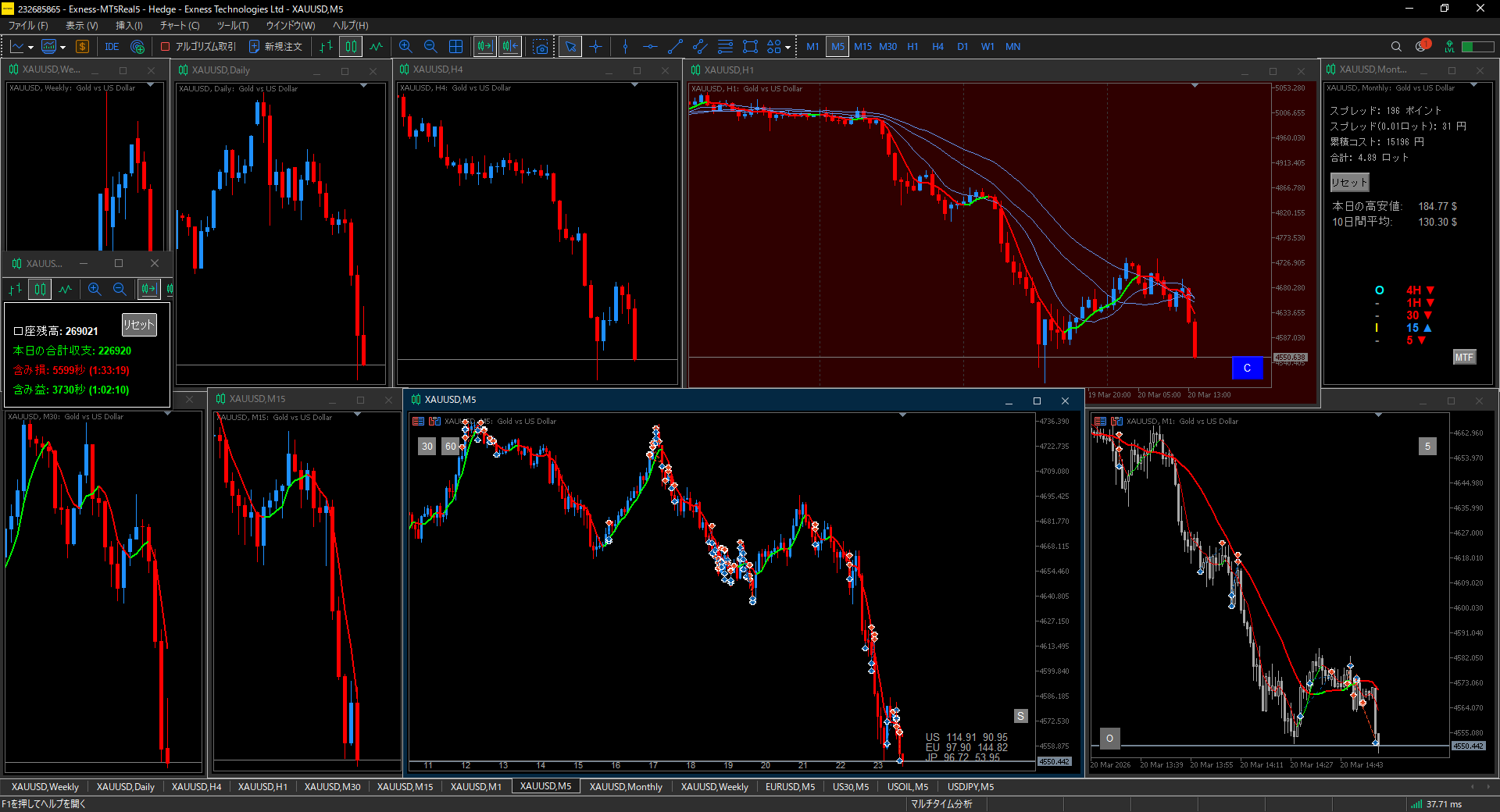Select the crosshair cursor tool

click(596, 47)
